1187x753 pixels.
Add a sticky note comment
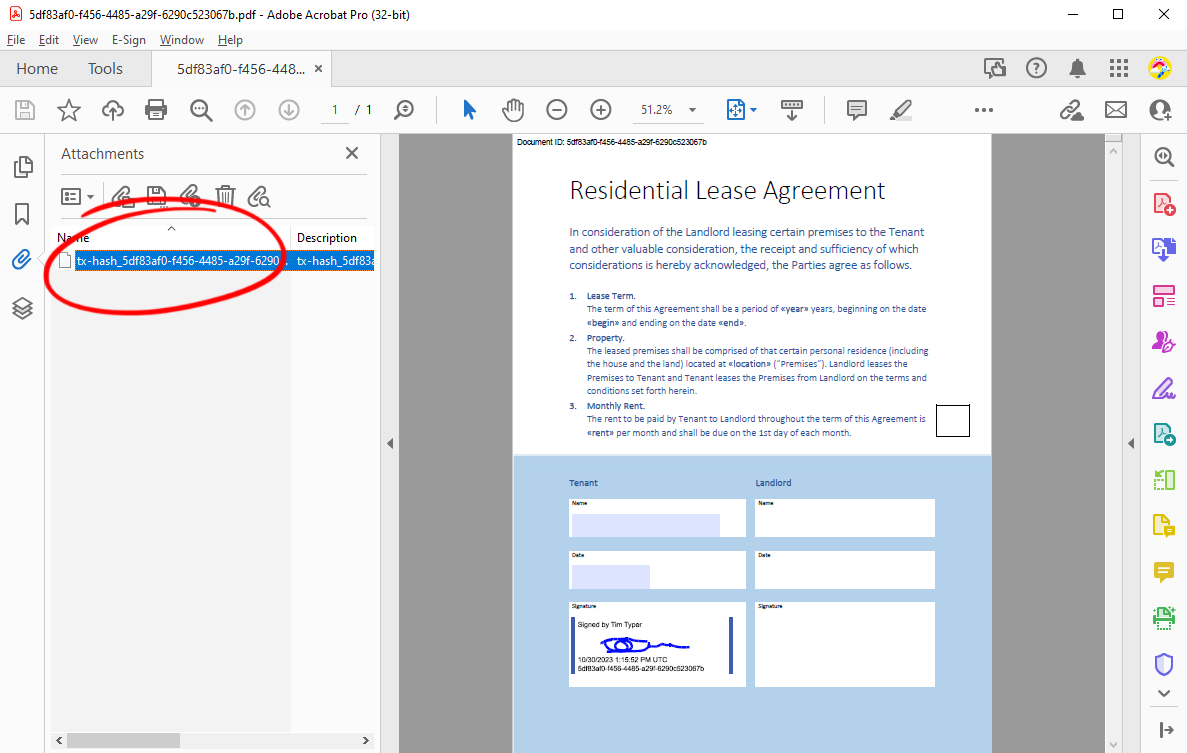[x=856, y=110]
